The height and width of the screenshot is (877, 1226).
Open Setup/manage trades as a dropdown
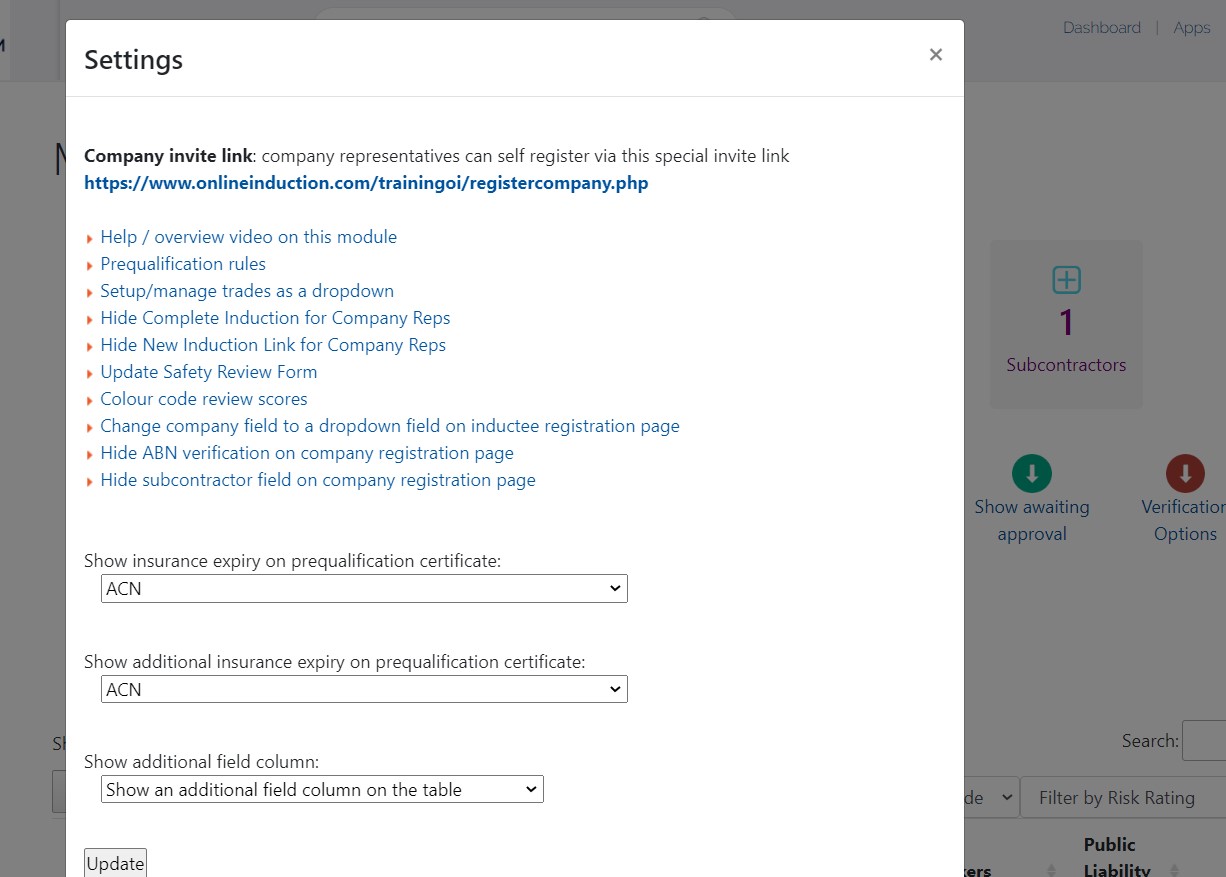(x=247, y=291)
